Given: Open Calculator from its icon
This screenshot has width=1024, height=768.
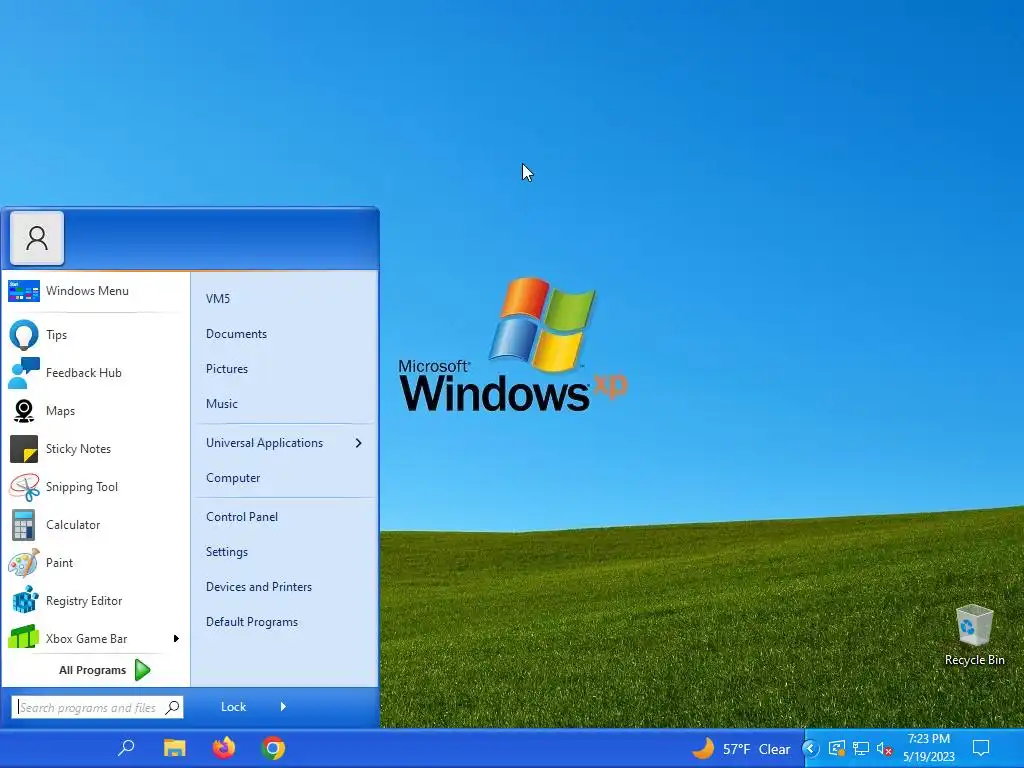Looking at the screenshot, I should [x=24, y=525].
